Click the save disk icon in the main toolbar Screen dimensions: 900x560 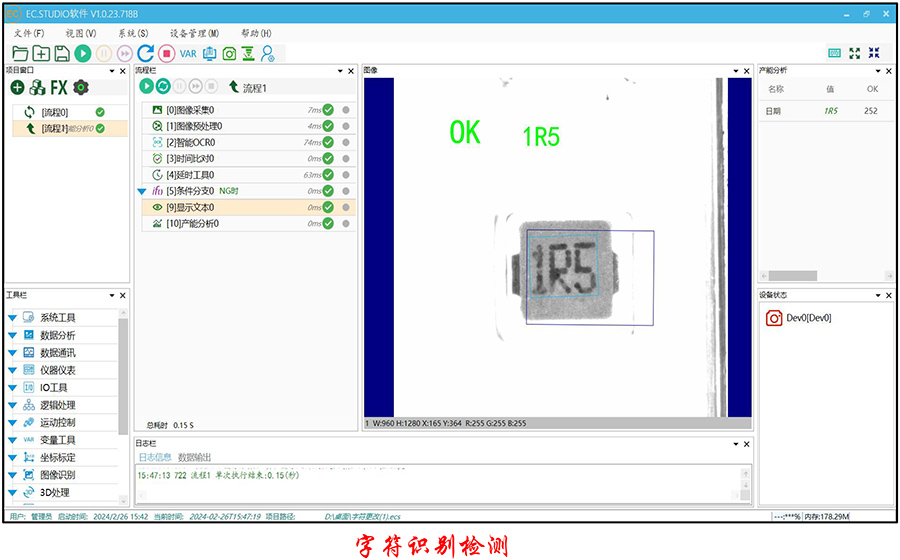point(62,53)
